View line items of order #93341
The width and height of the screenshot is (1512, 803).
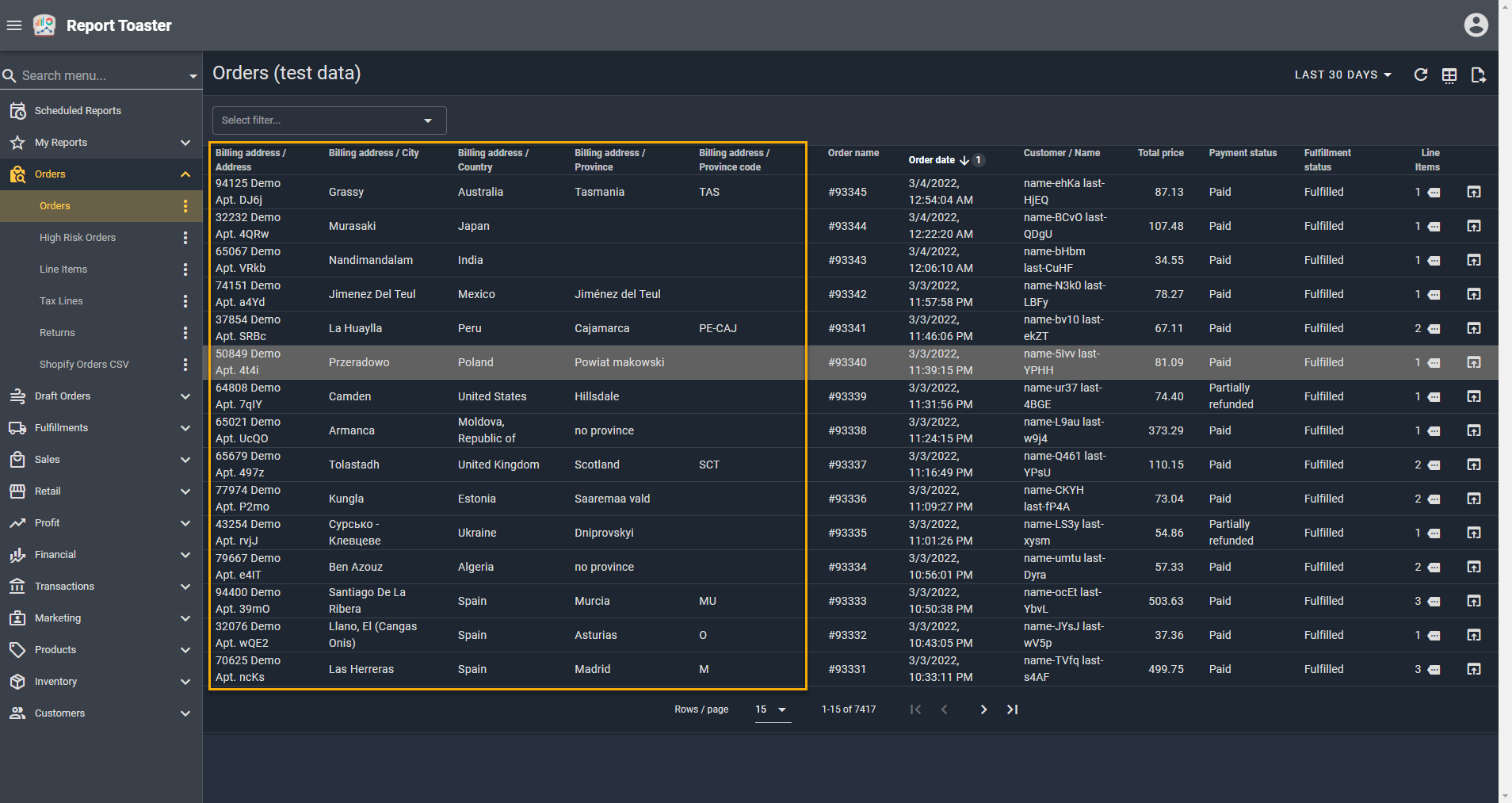click(x=1434, y=329)
